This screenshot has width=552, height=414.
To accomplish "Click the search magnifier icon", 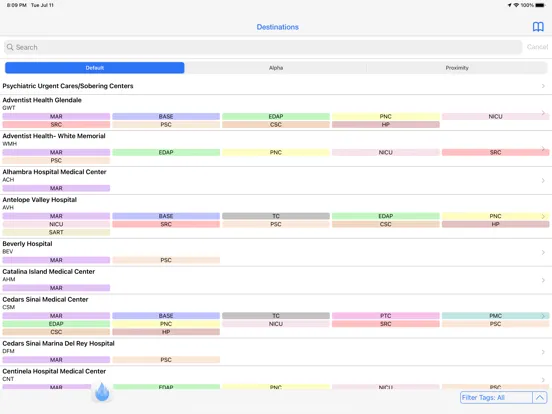I will (x=10, y=47).
